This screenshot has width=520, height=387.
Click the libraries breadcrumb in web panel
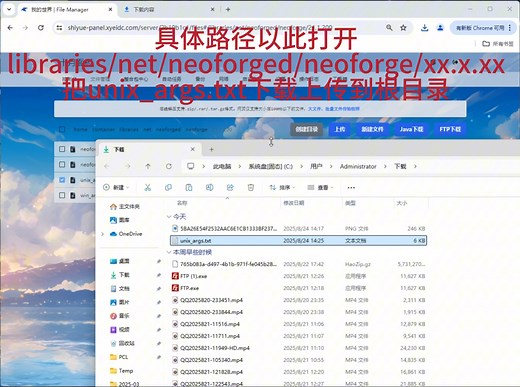pyautogui.click(x=128, y=129)
